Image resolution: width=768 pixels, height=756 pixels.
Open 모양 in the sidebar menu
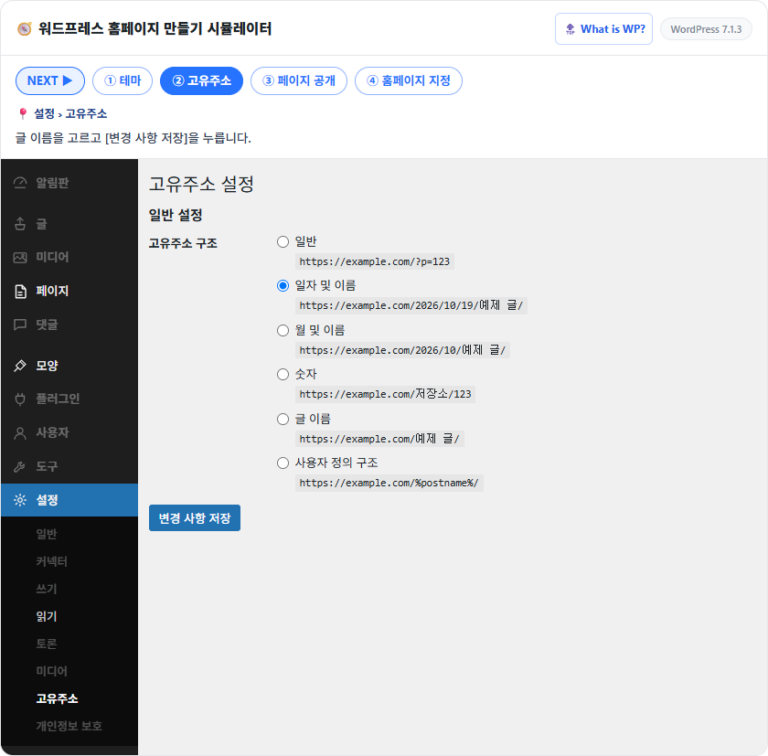pos(69,366)
